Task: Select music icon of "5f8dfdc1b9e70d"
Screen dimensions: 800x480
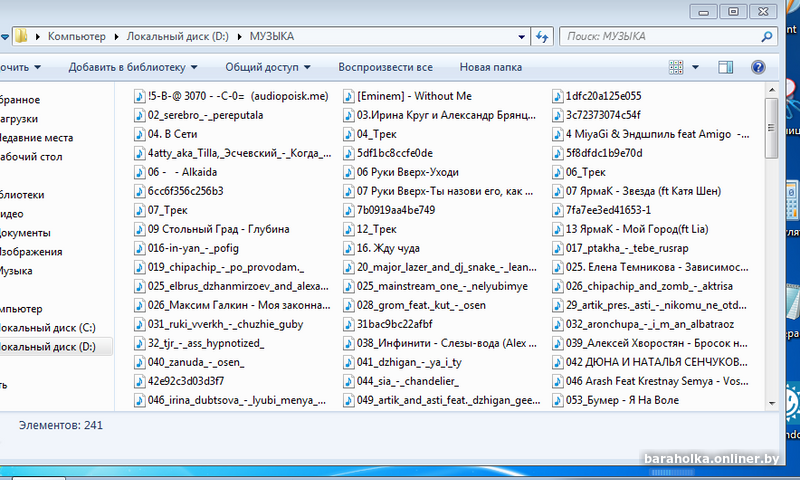Action: pos(558,153)
